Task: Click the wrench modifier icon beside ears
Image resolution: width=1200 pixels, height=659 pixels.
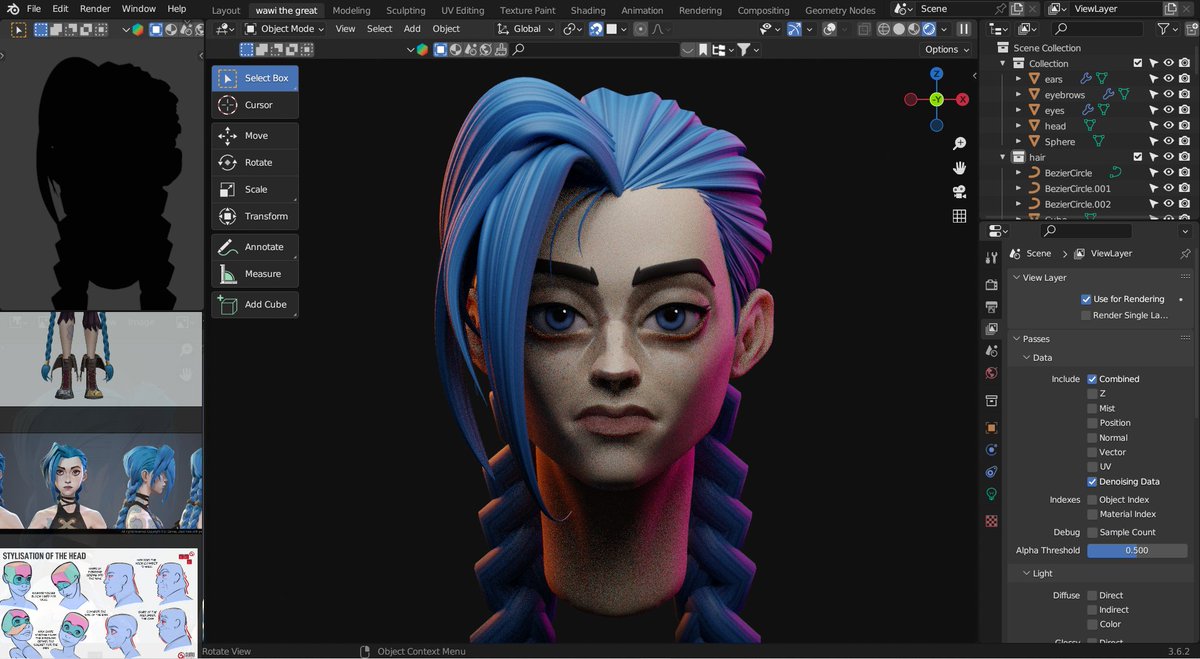Action: pos(1086,79)
